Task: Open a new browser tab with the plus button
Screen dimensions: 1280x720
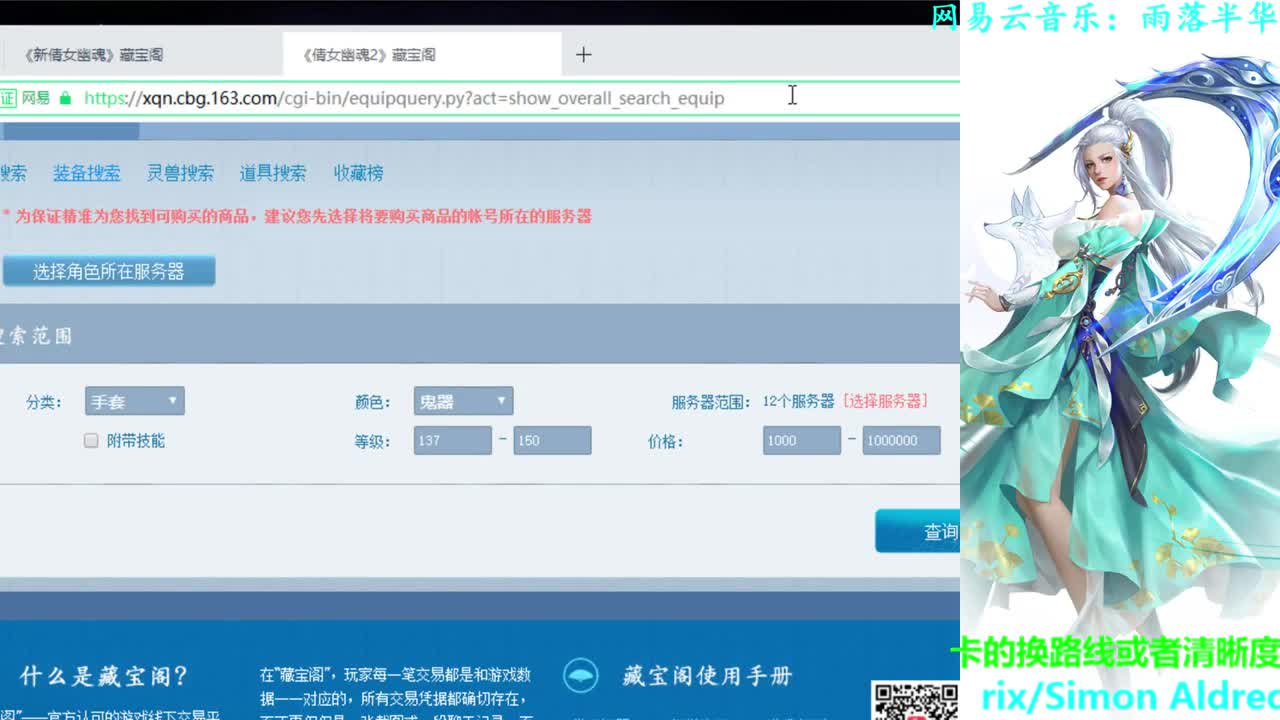Action: pos(583,54)
